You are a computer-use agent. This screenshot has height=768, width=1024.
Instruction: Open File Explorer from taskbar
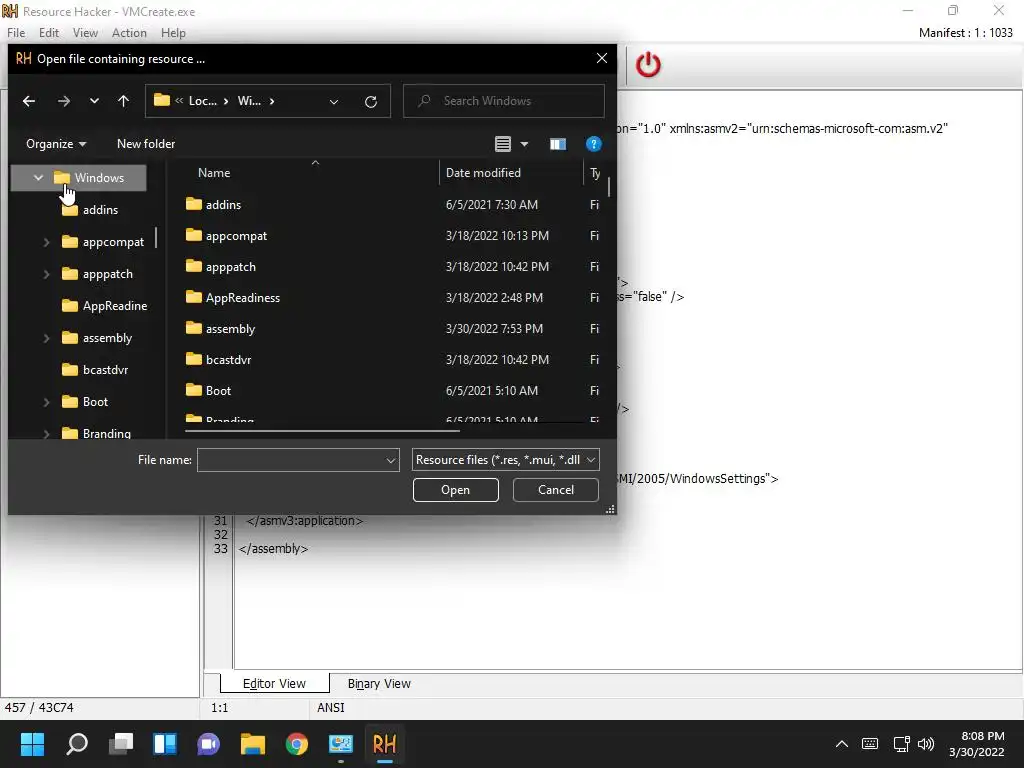[253, 744]
